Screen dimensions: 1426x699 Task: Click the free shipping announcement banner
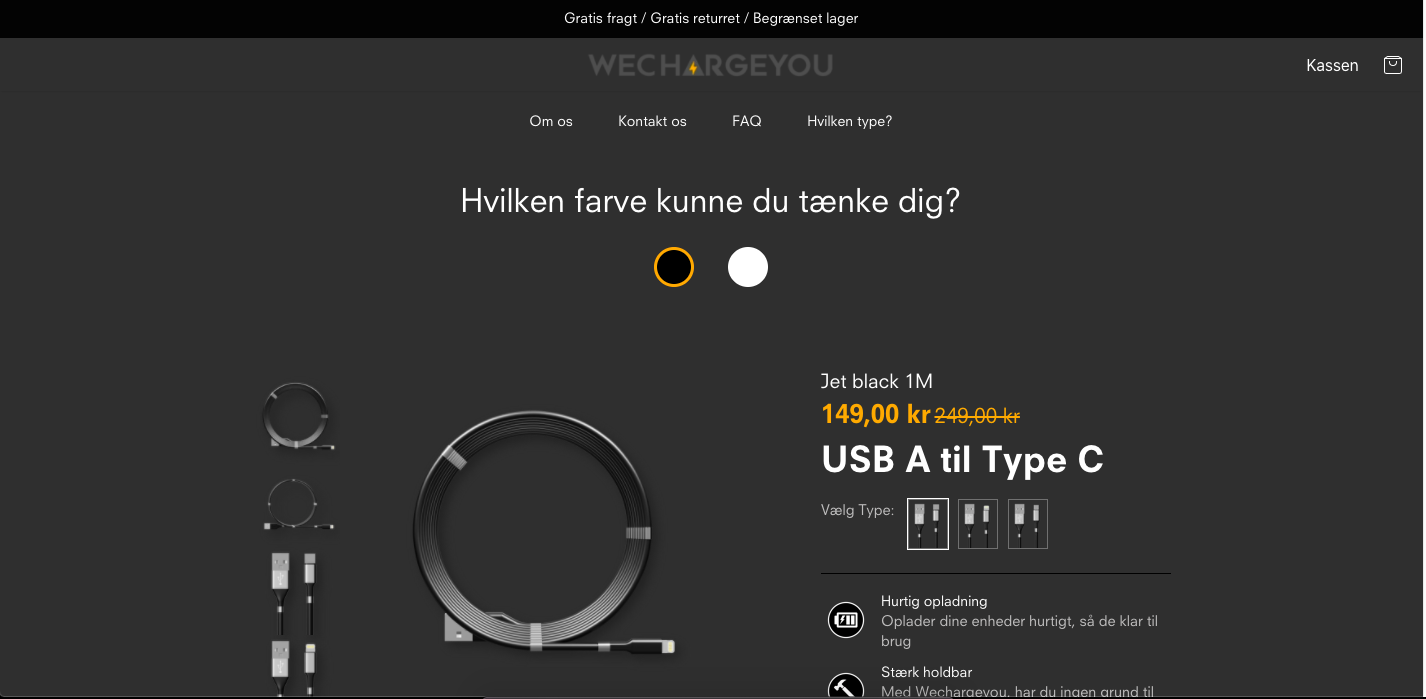(x=711, y=18)
